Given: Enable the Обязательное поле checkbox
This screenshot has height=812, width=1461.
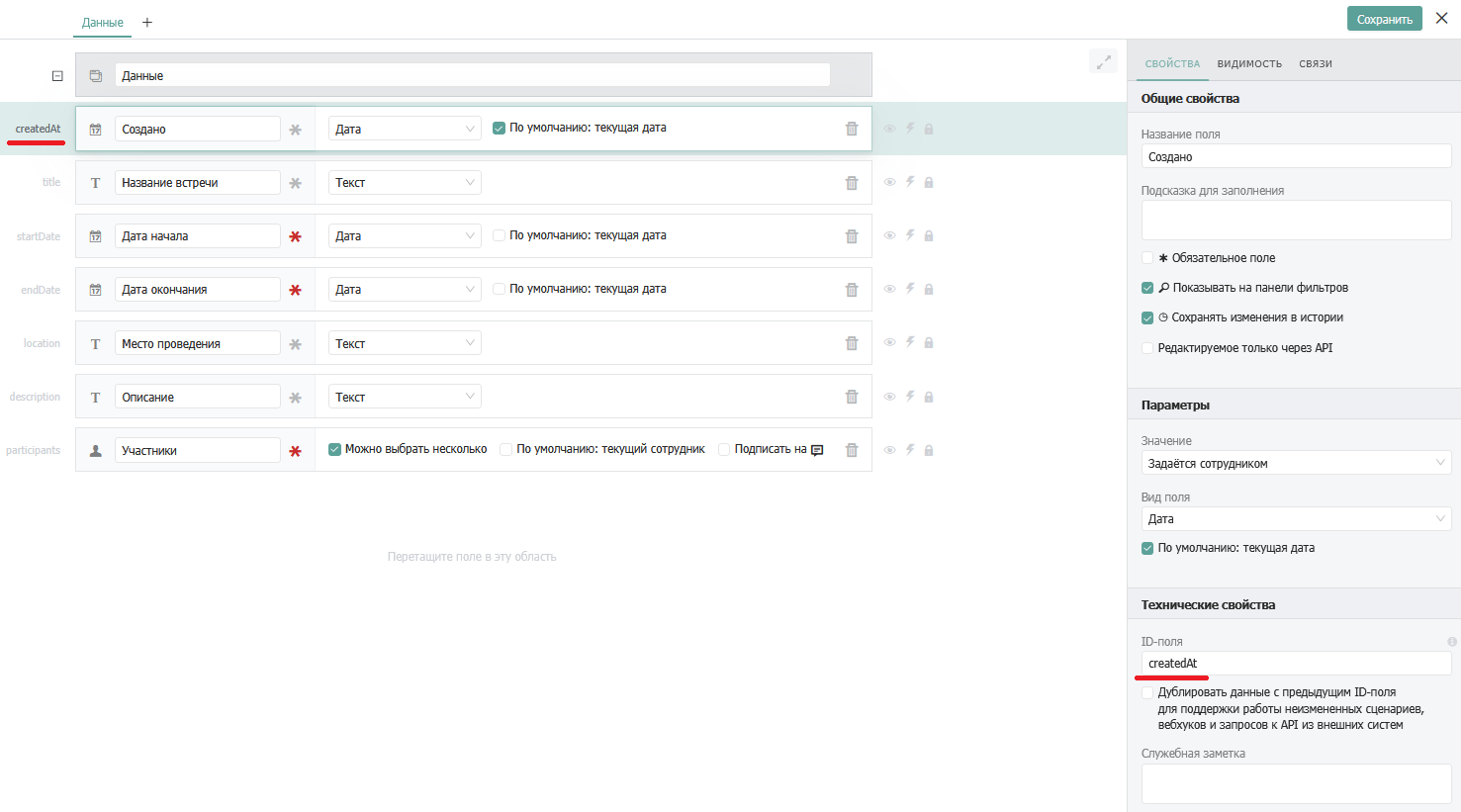Looking at the screenshot, I should point(1147,258).
